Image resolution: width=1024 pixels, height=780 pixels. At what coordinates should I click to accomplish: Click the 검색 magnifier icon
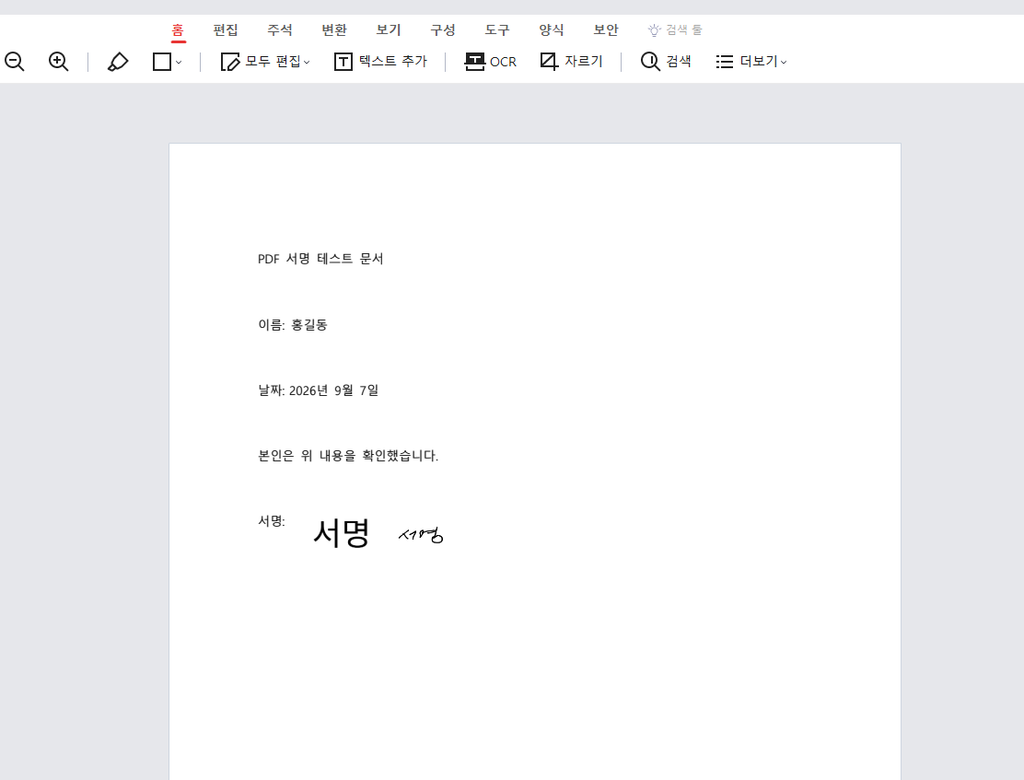coord(650,61)
